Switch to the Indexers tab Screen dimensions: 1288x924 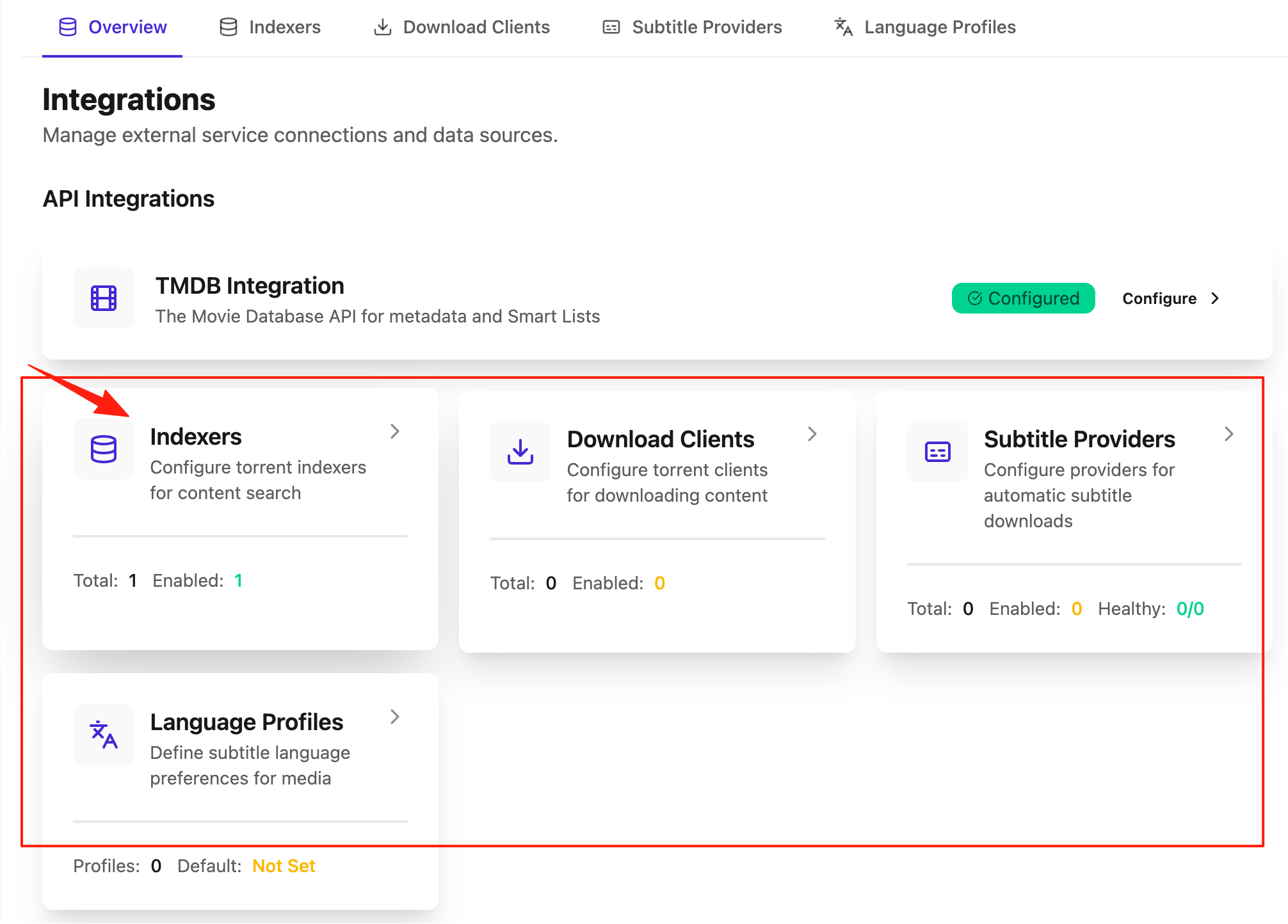pos(270,27)
